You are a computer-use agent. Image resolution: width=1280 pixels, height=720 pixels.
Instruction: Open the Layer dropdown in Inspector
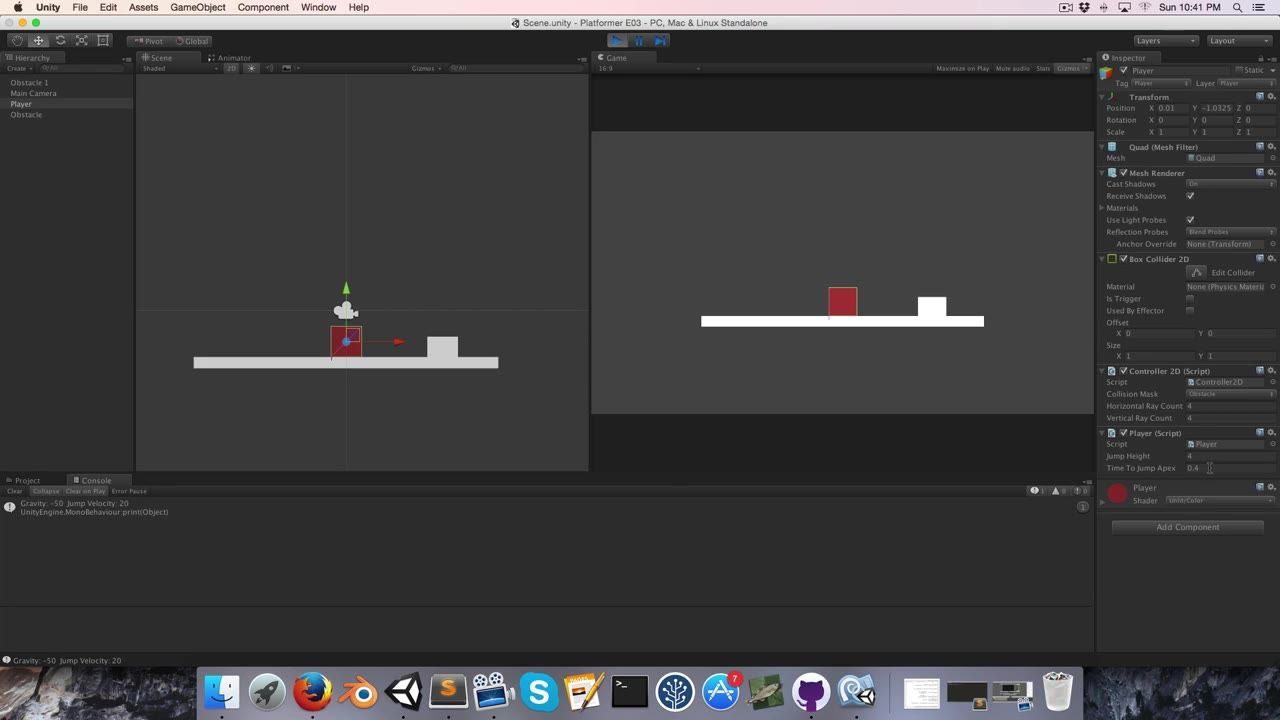1247,83
